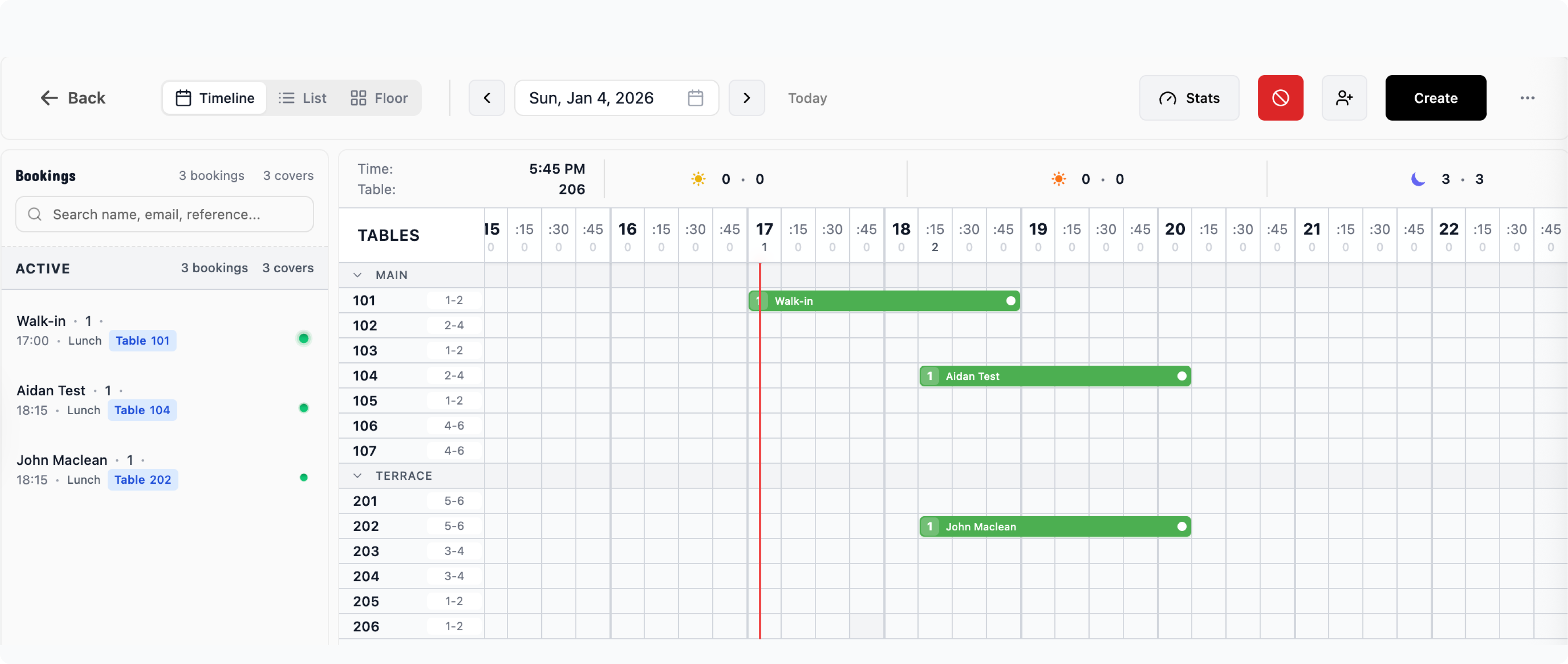Click the add guest person-plus icon
This screenshot has width=1568, height=664.
coord(1344,98)
